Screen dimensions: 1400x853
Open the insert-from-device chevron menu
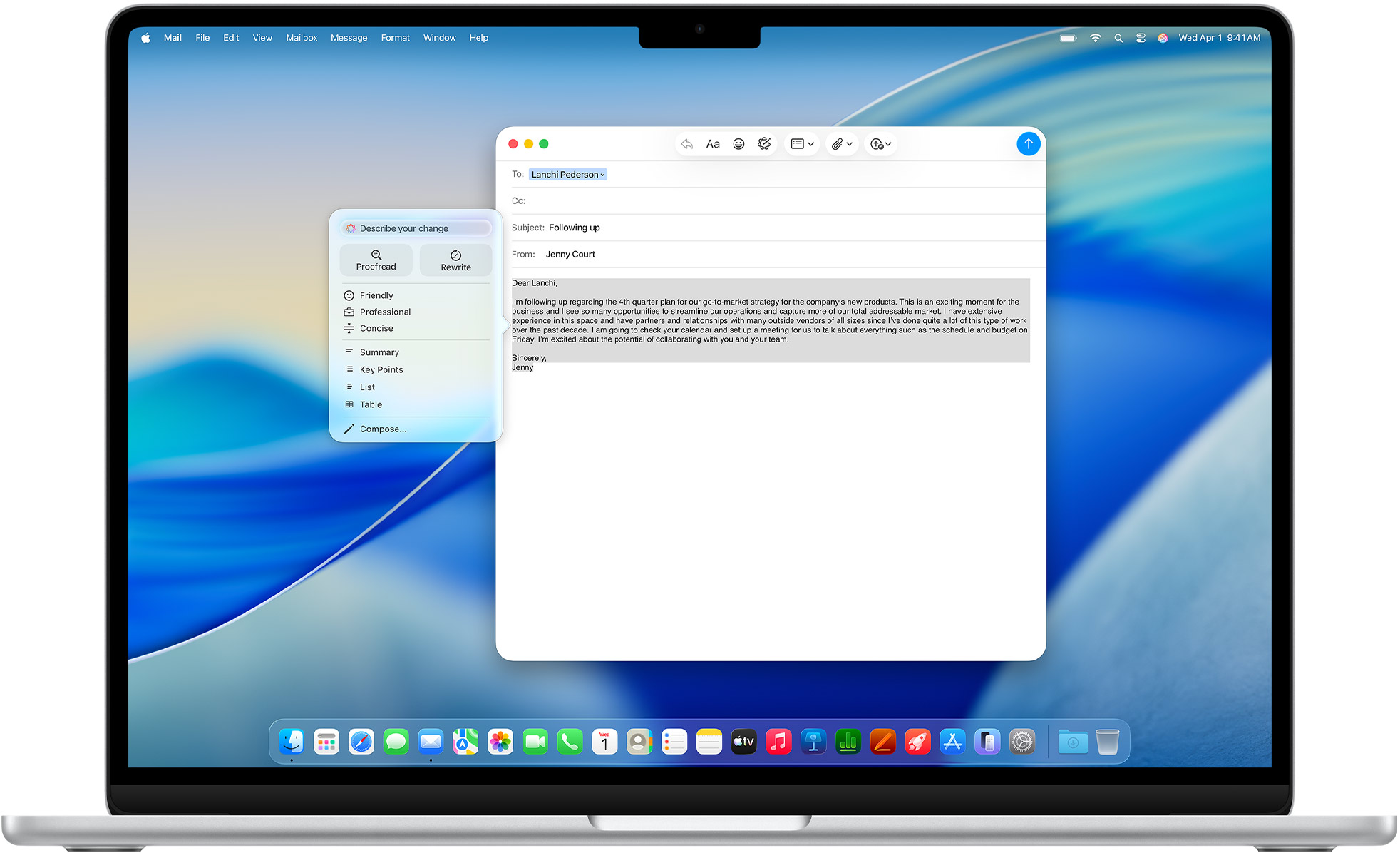tap(887, 143)
